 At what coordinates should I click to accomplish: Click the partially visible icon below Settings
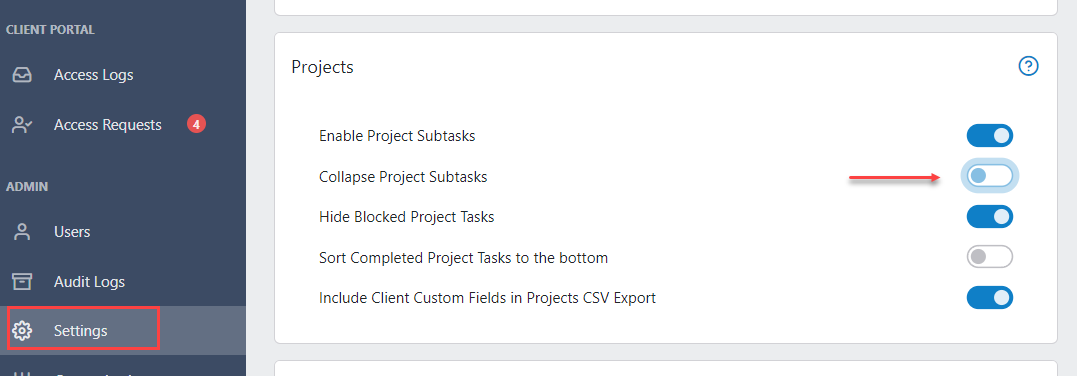tap(22, 374)
